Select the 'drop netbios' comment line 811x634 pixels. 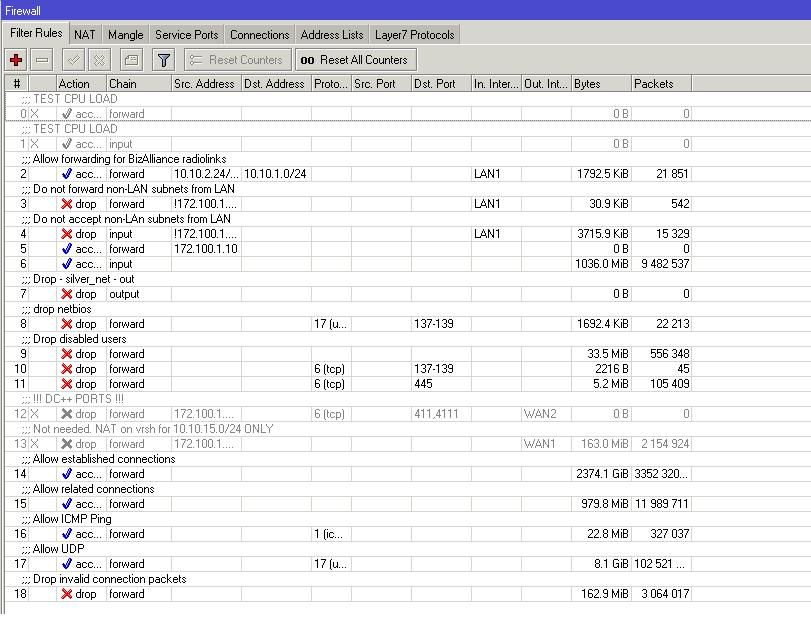62,309
